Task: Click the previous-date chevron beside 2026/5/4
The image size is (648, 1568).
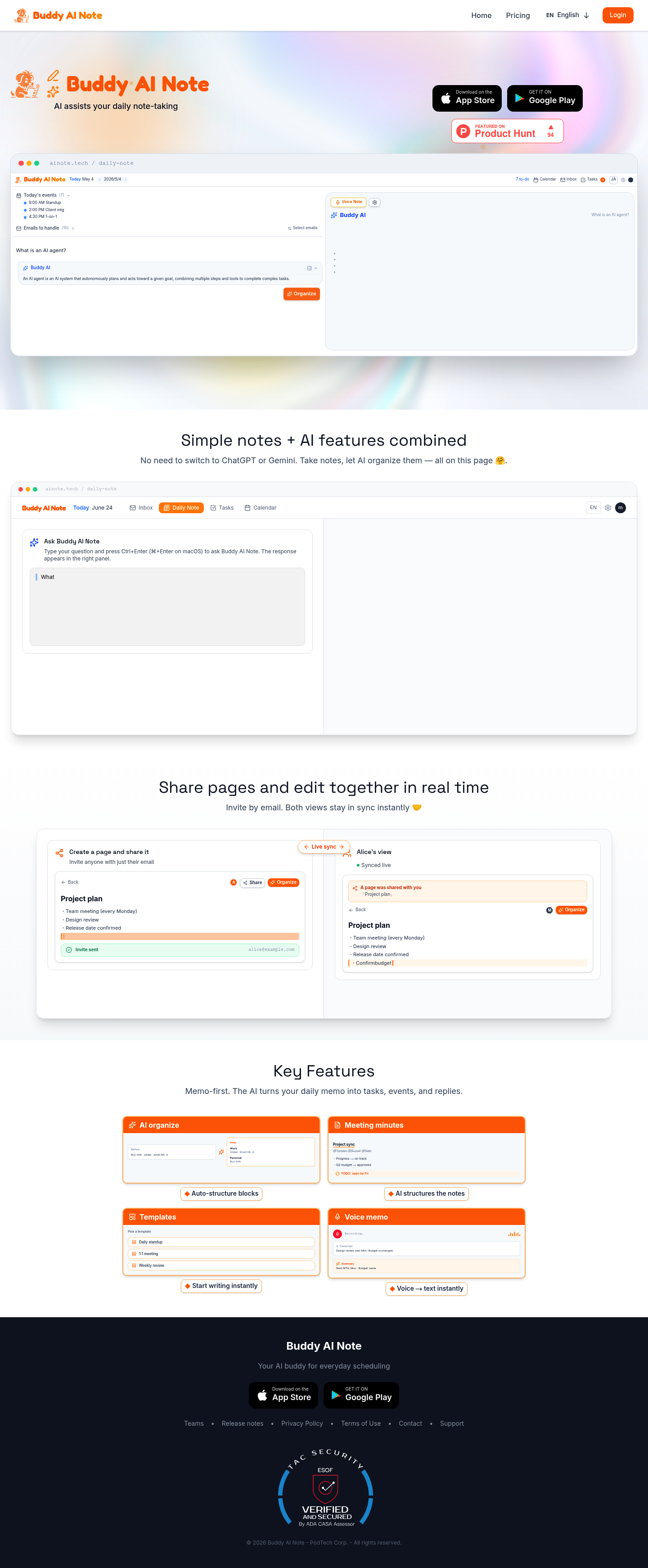Action: point(99,180)
